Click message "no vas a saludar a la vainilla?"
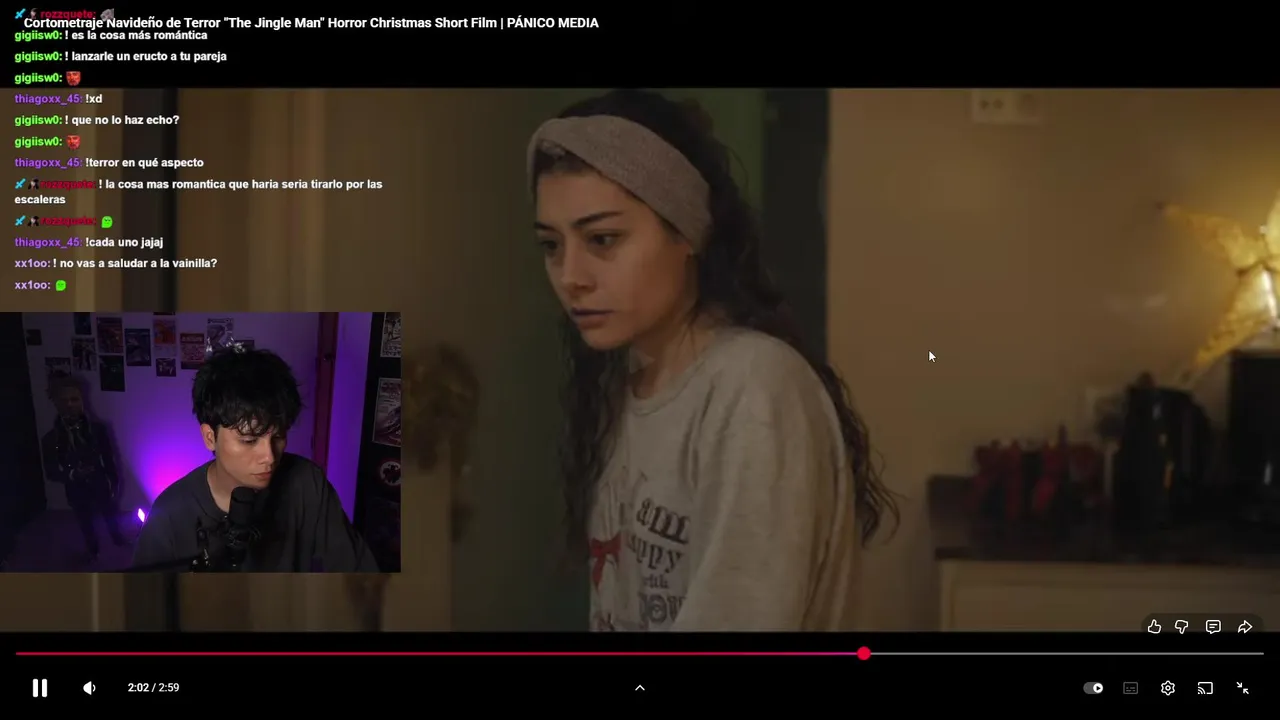Image resolution: width=1280 pixels, height=720 pixels. (x=135, y=264)
